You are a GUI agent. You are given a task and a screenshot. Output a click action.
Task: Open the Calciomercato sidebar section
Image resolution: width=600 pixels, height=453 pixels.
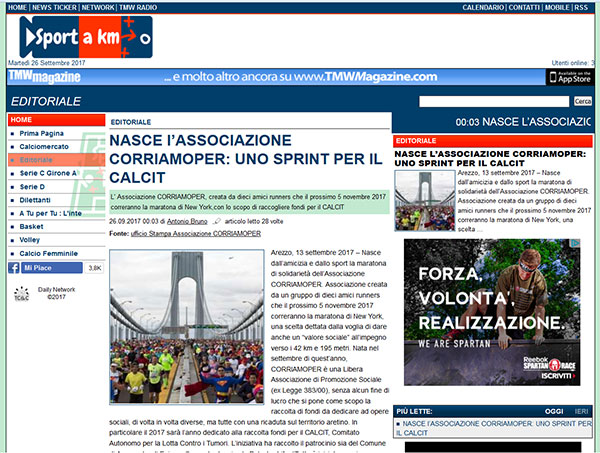coord(43,146)
